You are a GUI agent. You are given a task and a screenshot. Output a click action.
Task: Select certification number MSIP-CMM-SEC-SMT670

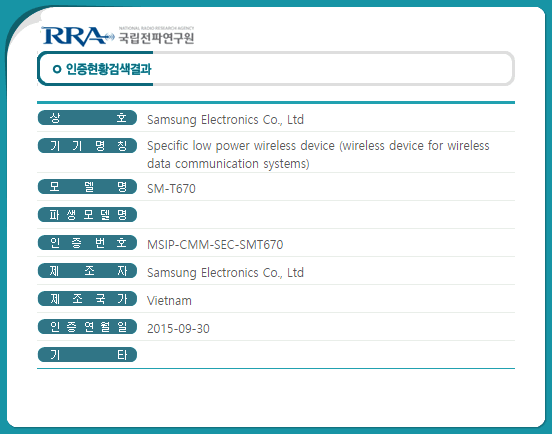coord(215,245)
